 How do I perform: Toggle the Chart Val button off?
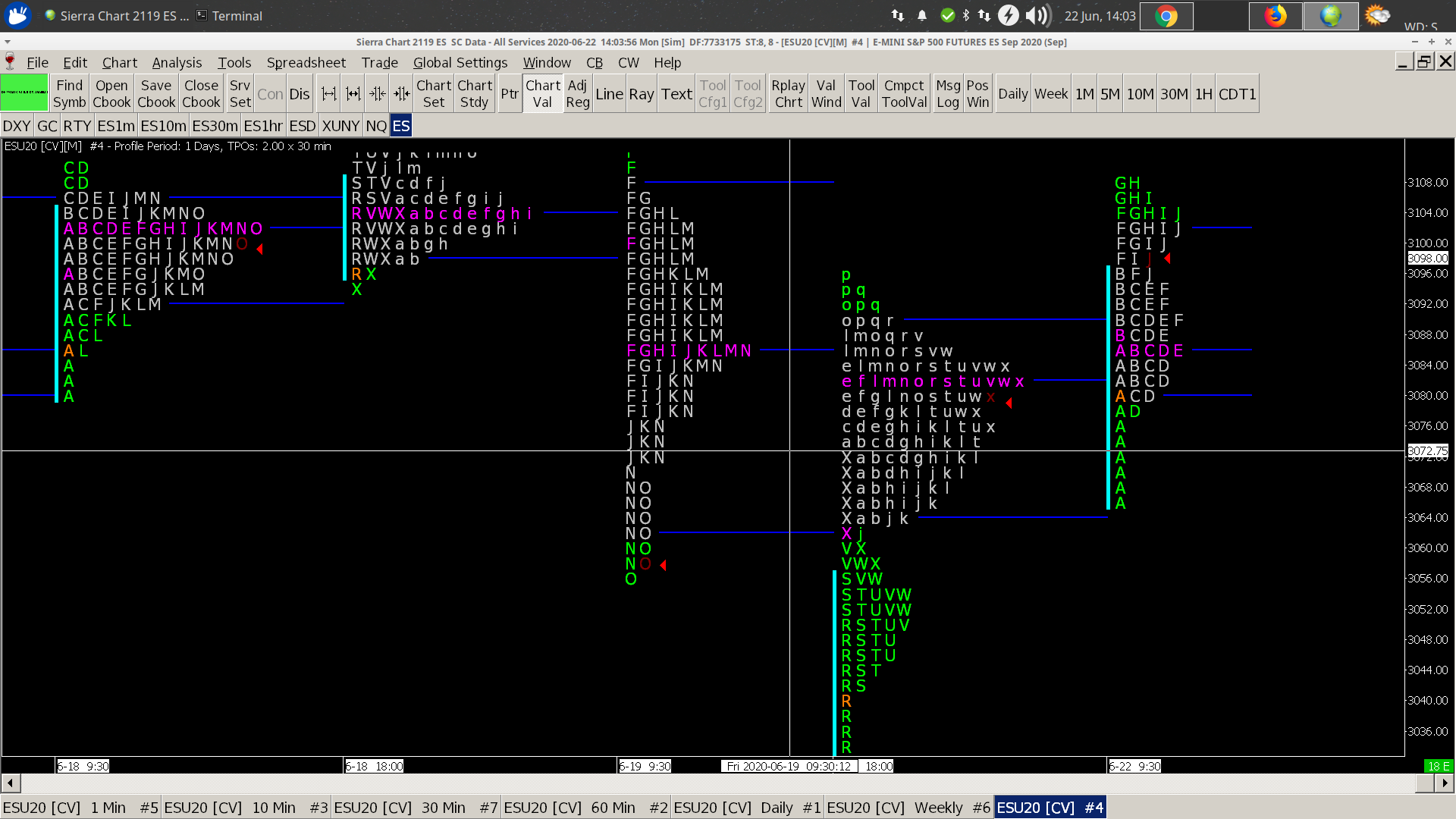coord(543,93)
